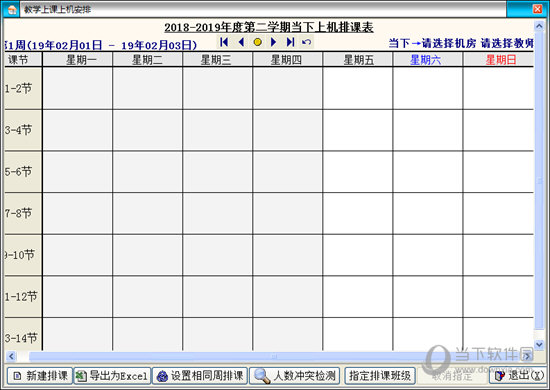This screenshot has height=390, width=550.
Task: Select the 3-4节 row header
Action: [23, 130]
